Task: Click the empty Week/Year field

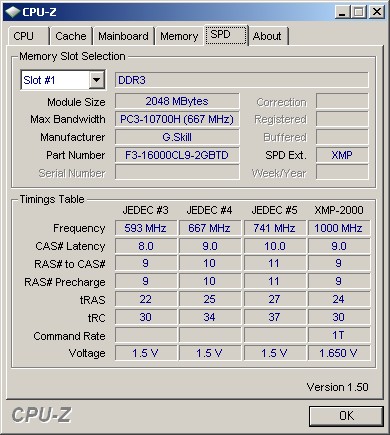Action: coord(342,172)
